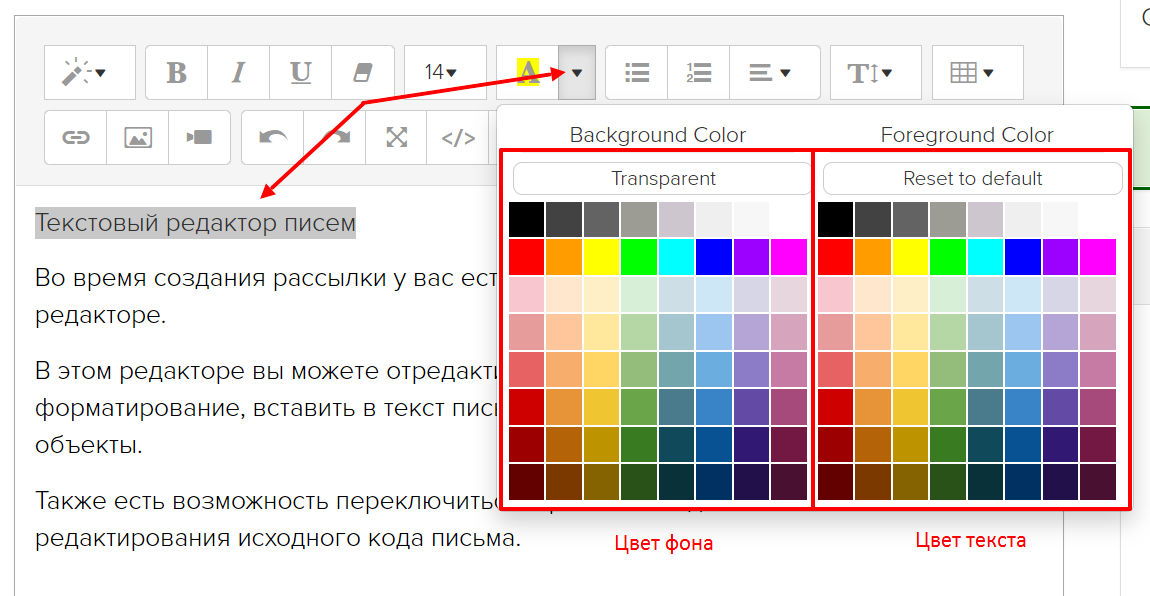Toggle italic text style
The width and height of the screenshot is (1150, 596).
(x=238, y=73)
